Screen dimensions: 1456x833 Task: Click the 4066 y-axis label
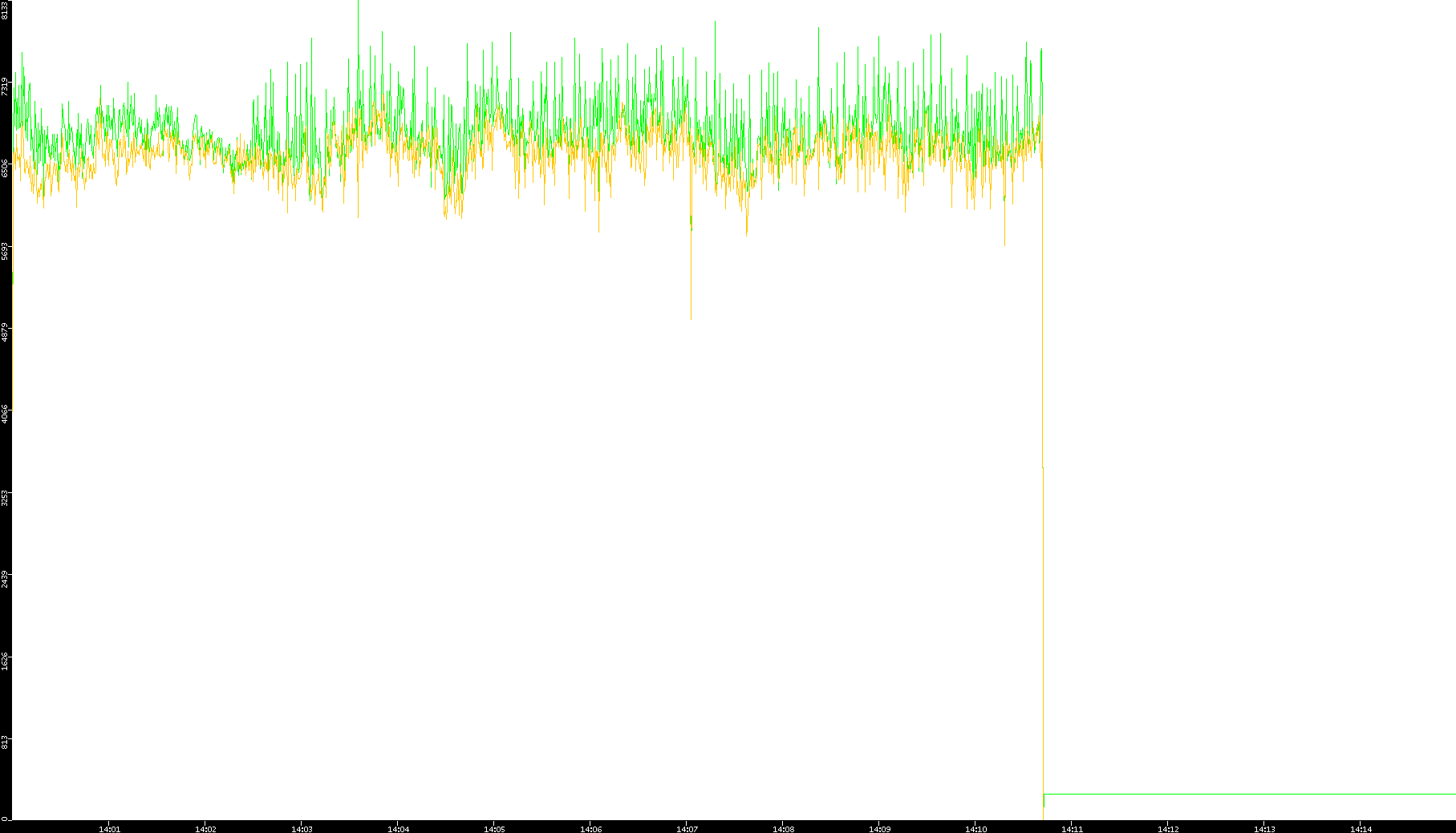tap(5, 414)
